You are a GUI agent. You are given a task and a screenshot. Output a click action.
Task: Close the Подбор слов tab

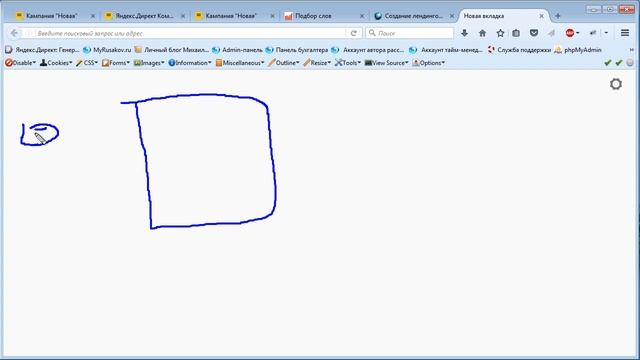click(x=362, y=16)
